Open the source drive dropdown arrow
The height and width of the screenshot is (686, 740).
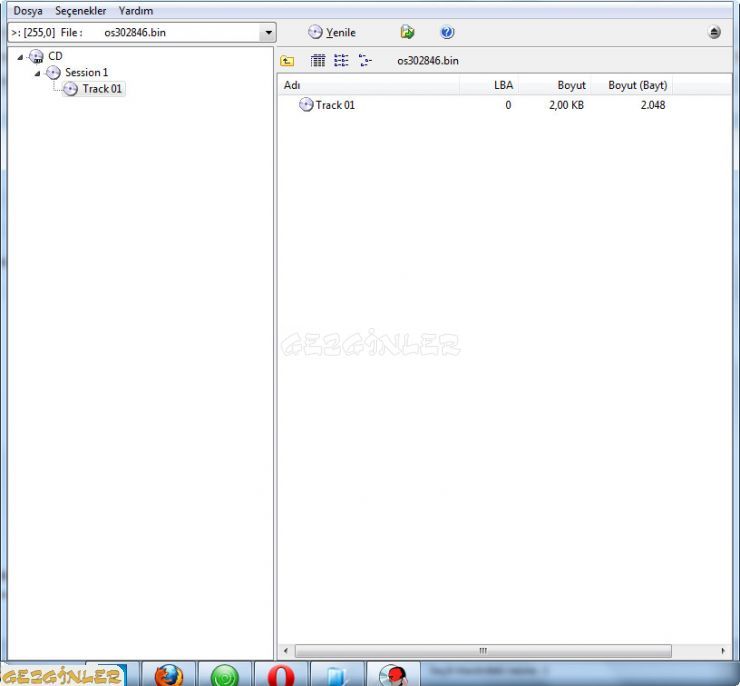click(x=268, y=33)
